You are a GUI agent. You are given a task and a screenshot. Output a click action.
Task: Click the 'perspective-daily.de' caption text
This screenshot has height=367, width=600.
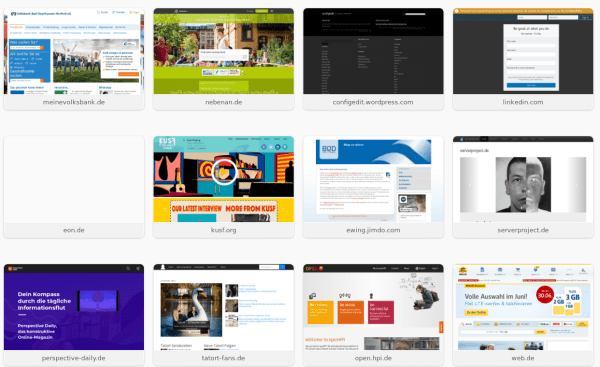[x=73, y=358]
